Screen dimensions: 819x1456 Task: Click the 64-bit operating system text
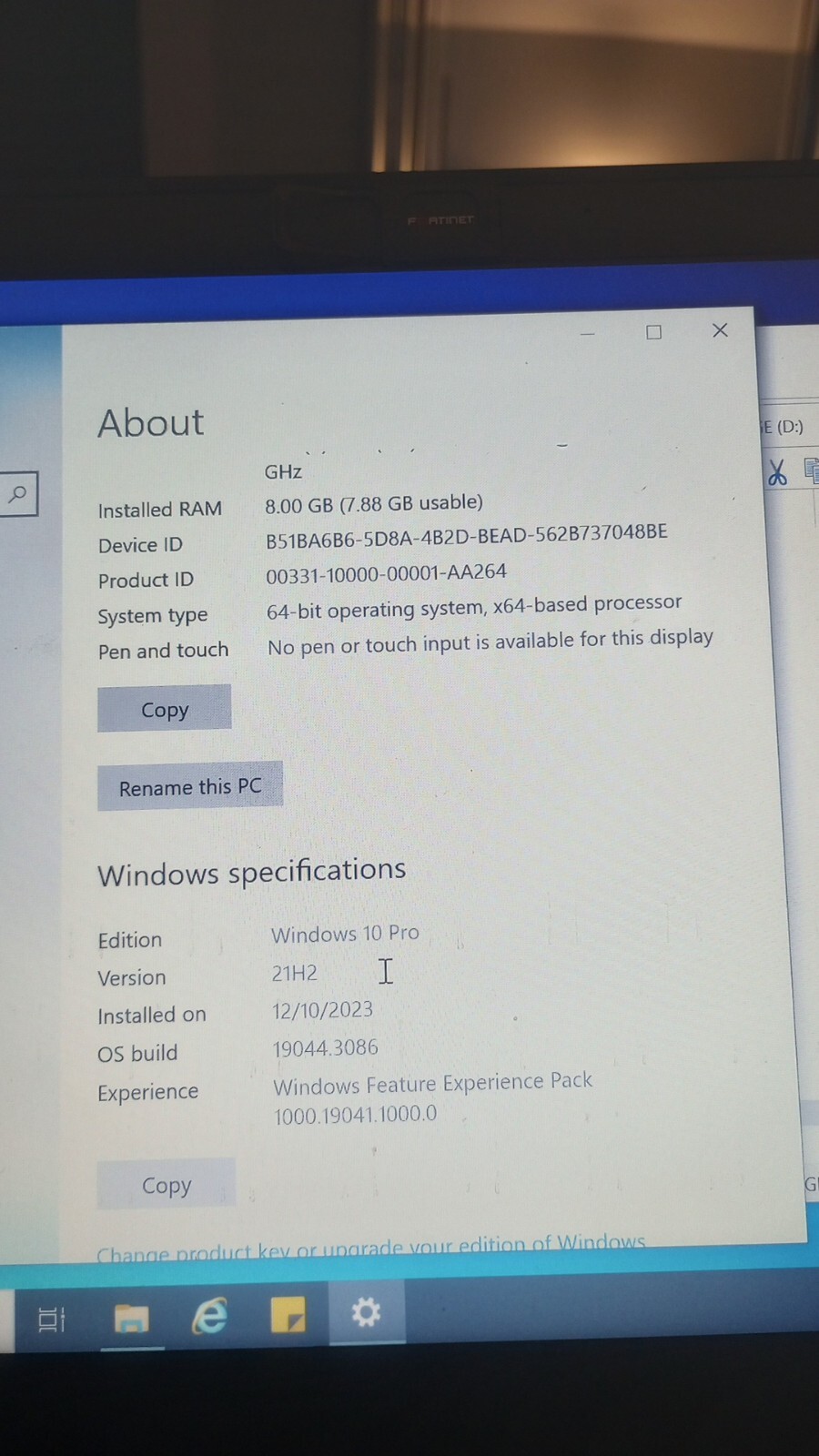click(474, 606)
